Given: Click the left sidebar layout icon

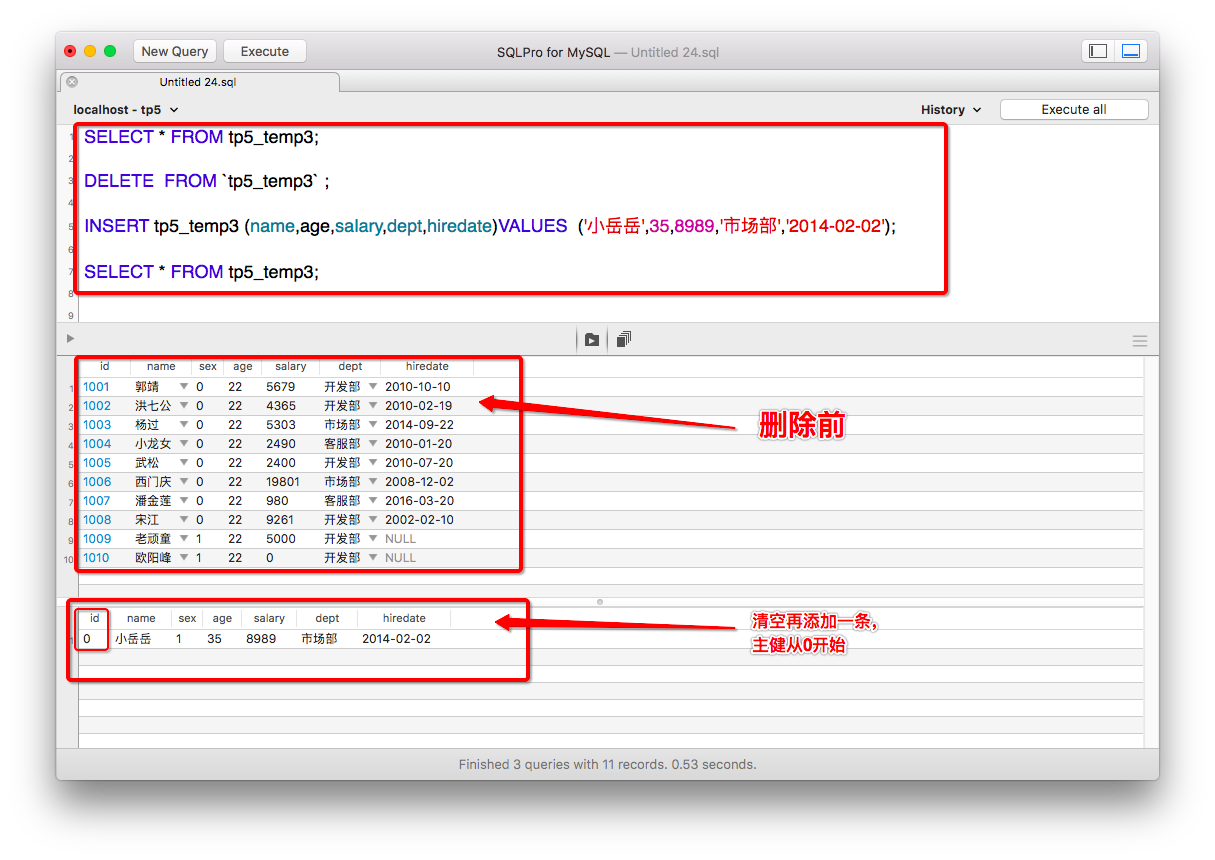Looking at the screenshot, I should 1097,51.
